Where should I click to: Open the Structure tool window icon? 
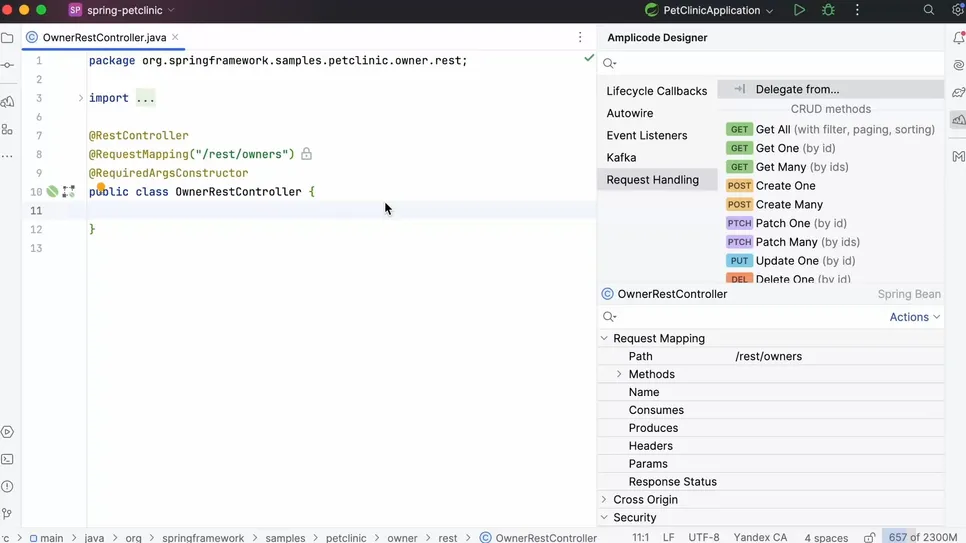tap(7, 129)
